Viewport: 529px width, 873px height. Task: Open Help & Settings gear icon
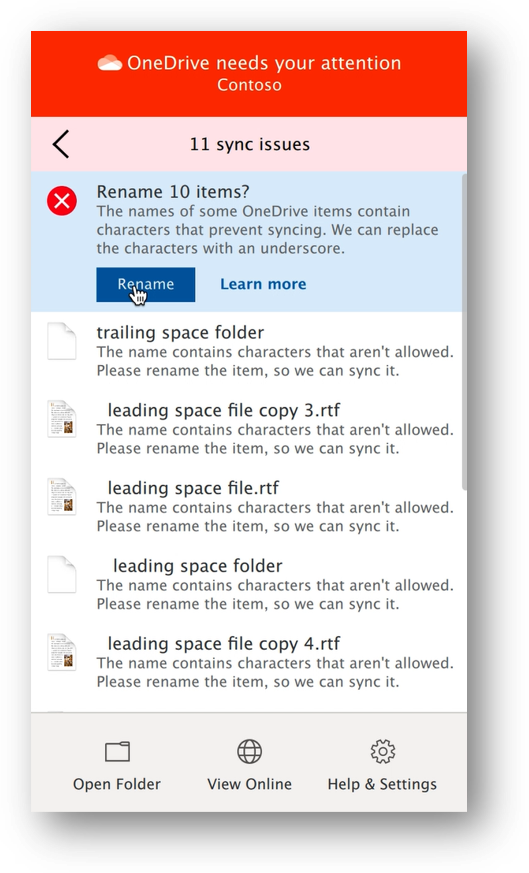(x=383, y=751)
